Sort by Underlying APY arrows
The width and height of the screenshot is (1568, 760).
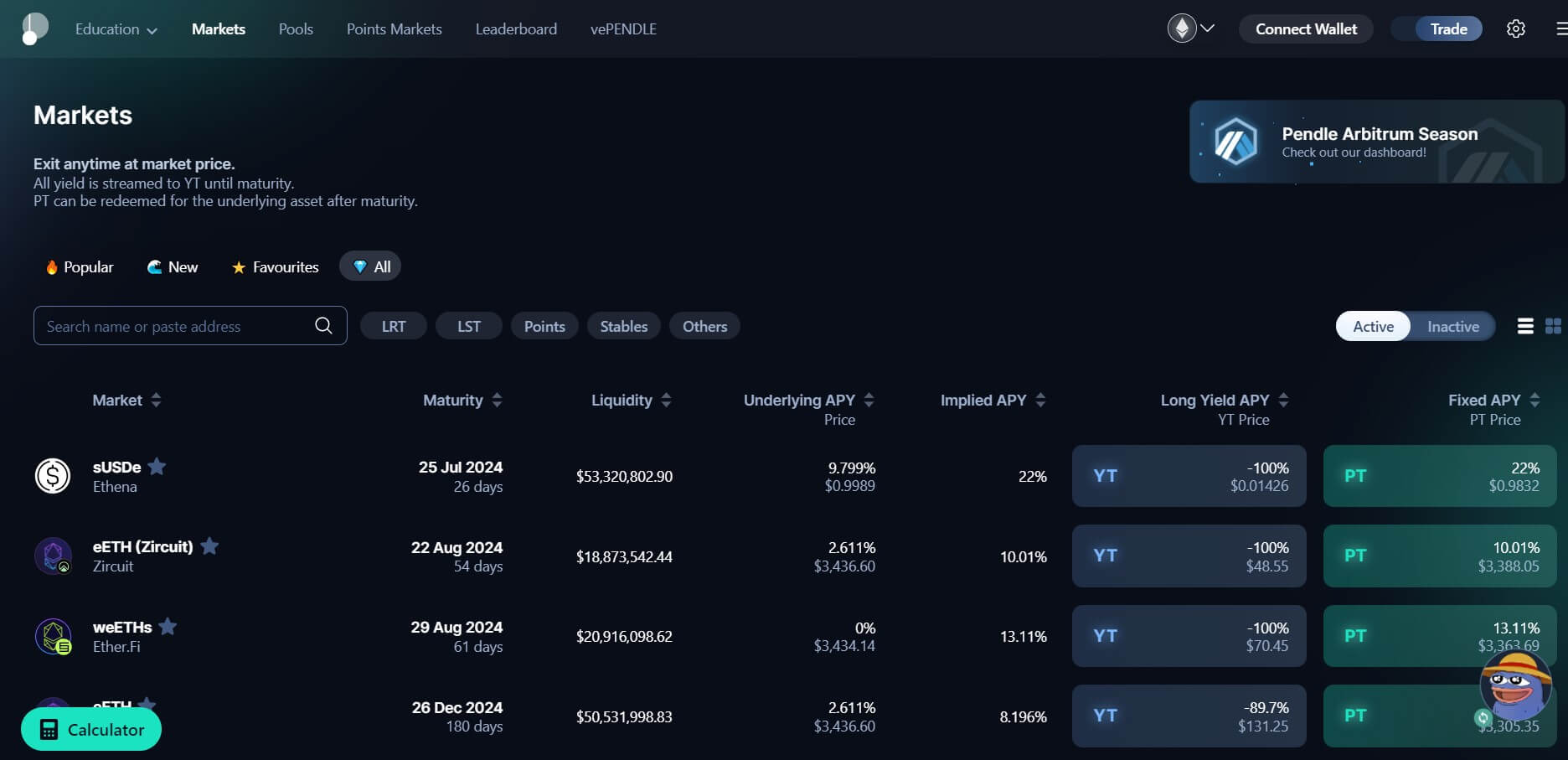pyautogui.click(x=869, y=400)
